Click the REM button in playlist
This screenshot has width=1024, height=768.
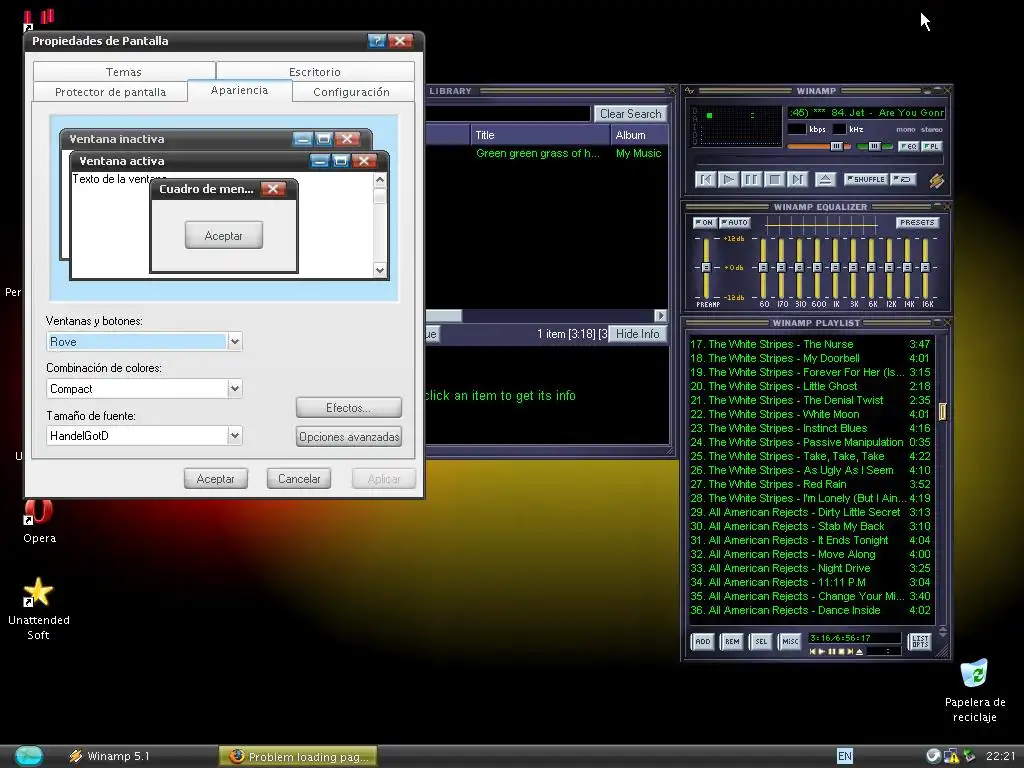pos(732,641)
